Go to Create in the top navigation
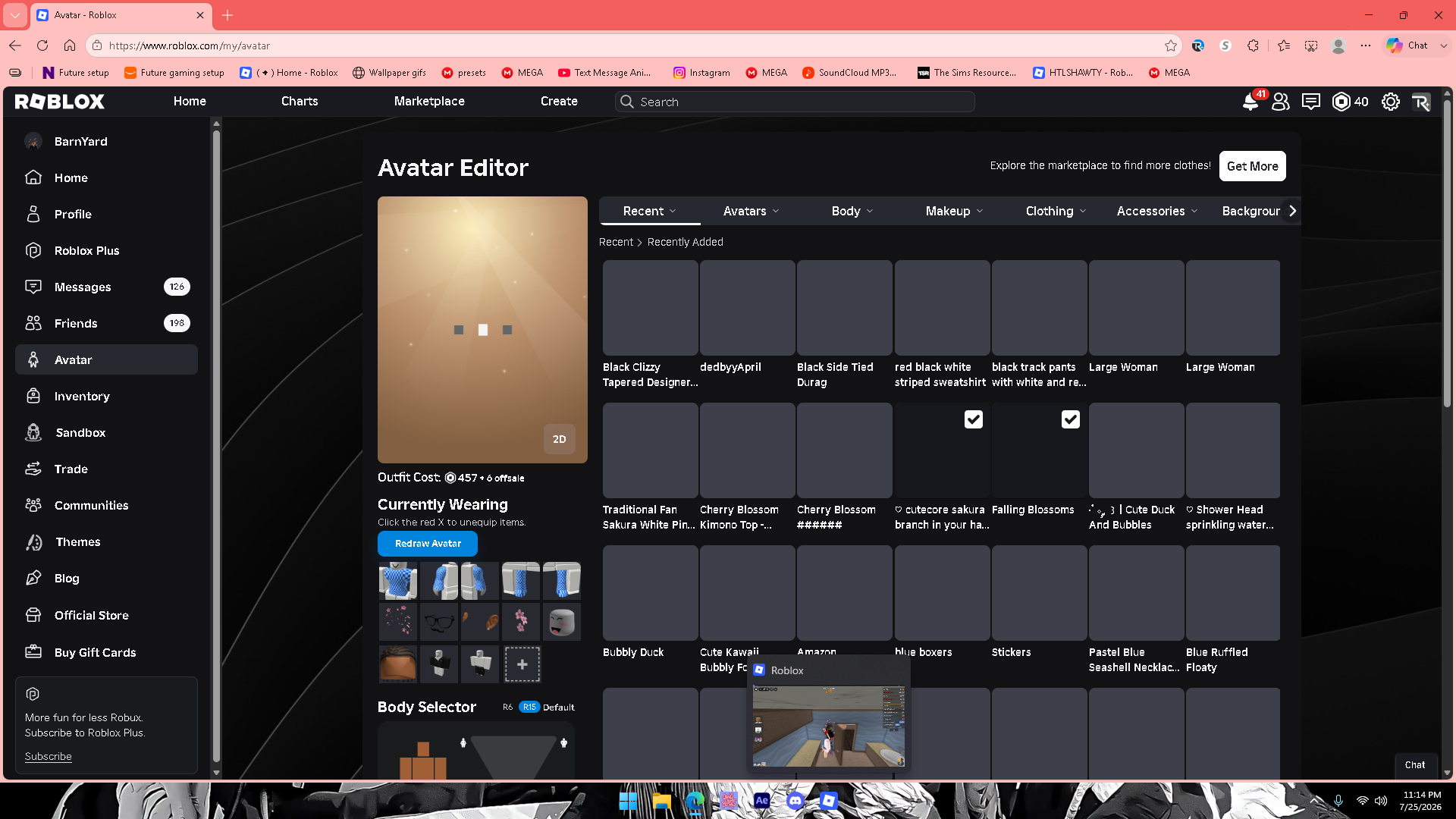This screenshot has height=819, width=1456. coord(559,102)
